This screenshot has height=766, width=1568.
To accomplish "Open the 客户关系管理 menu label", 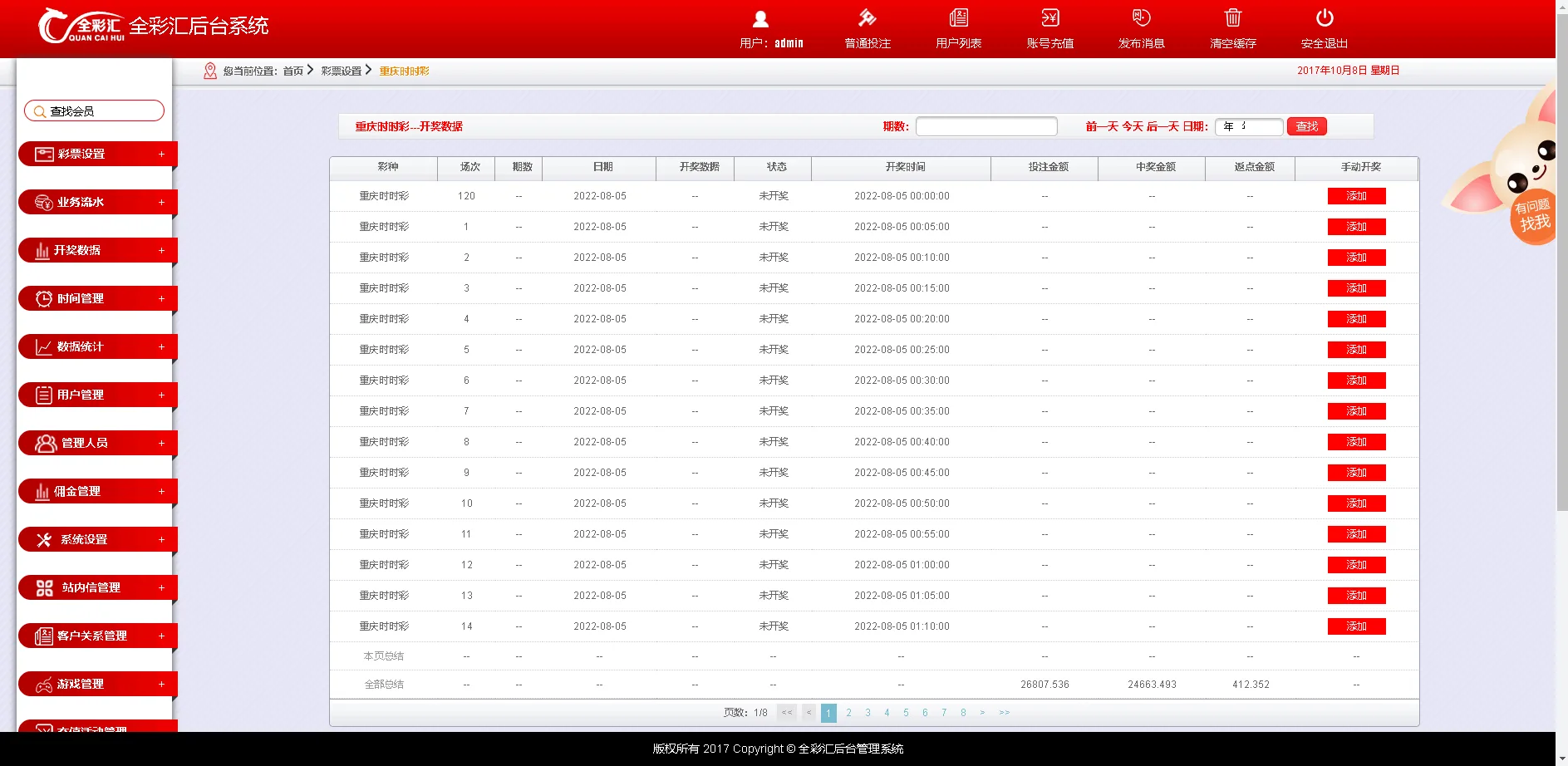I will click(x=92, y=636).
